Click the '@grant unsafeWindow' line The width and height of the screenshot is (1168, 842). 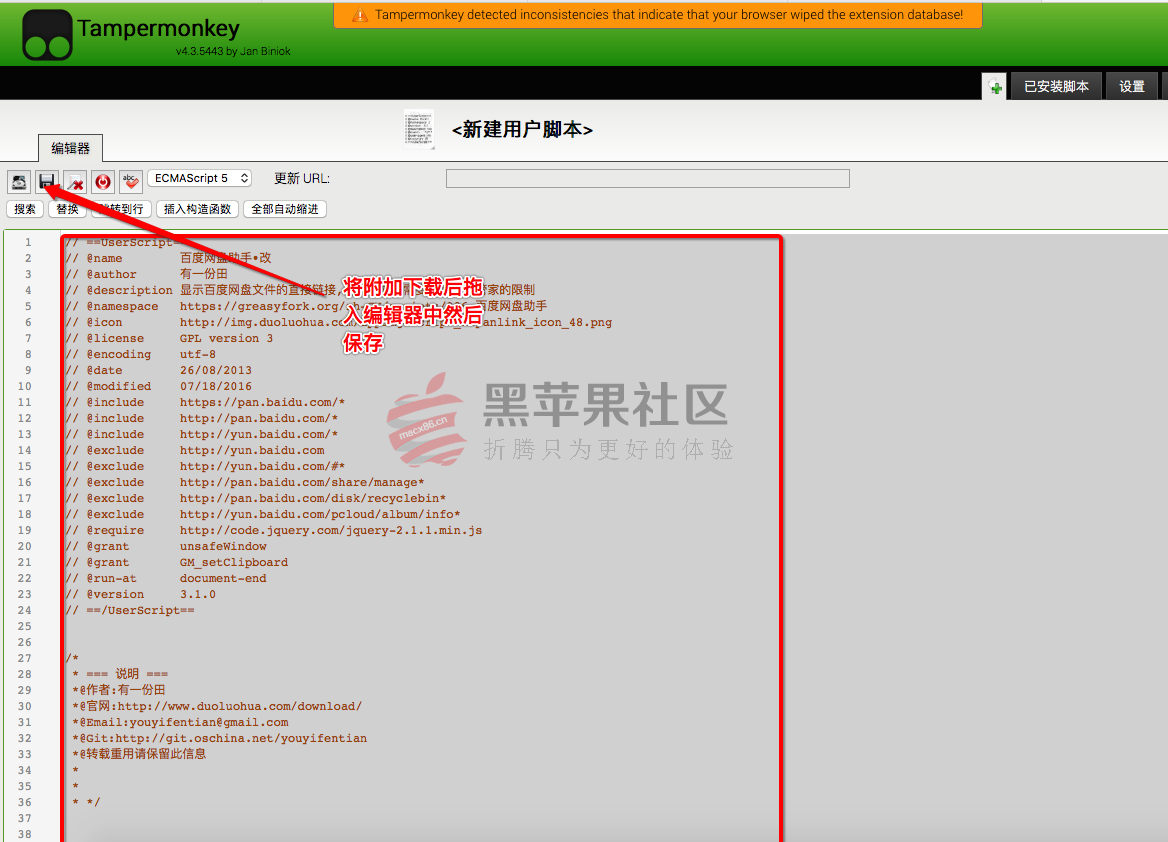[165, 547]
